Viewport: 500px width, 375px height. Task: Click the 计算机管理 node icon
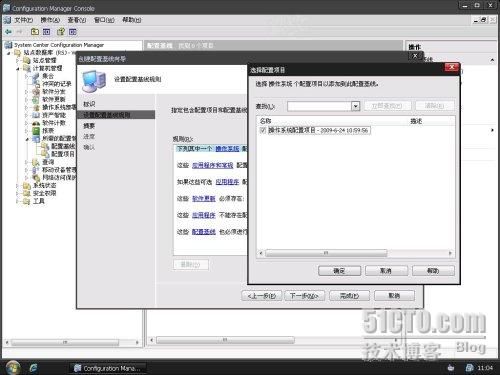click(x=27, y=68)
